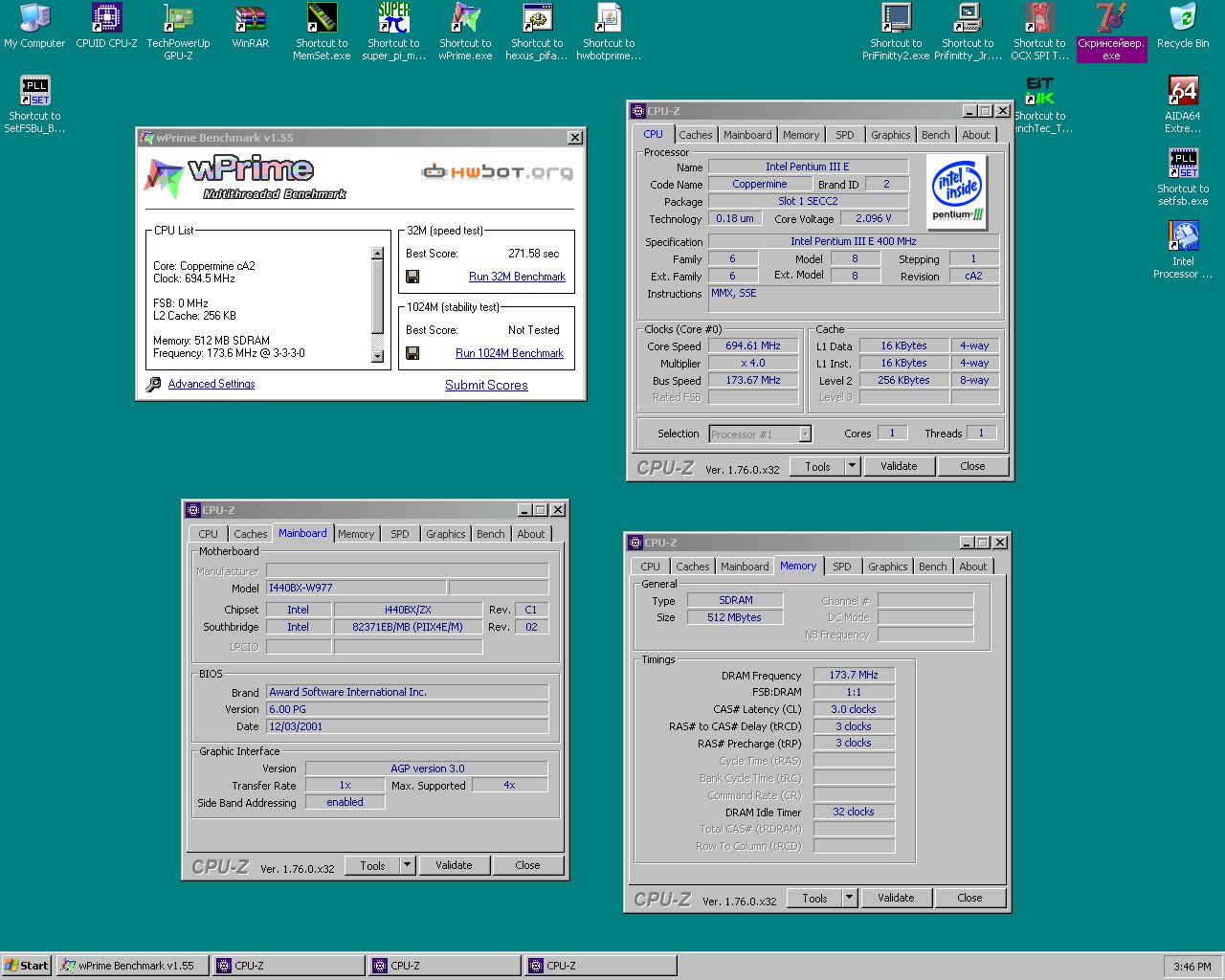The width and height of the screenshot is (1225, 980).
Task: Open About tab in Memory window
Action: [973, 567]
